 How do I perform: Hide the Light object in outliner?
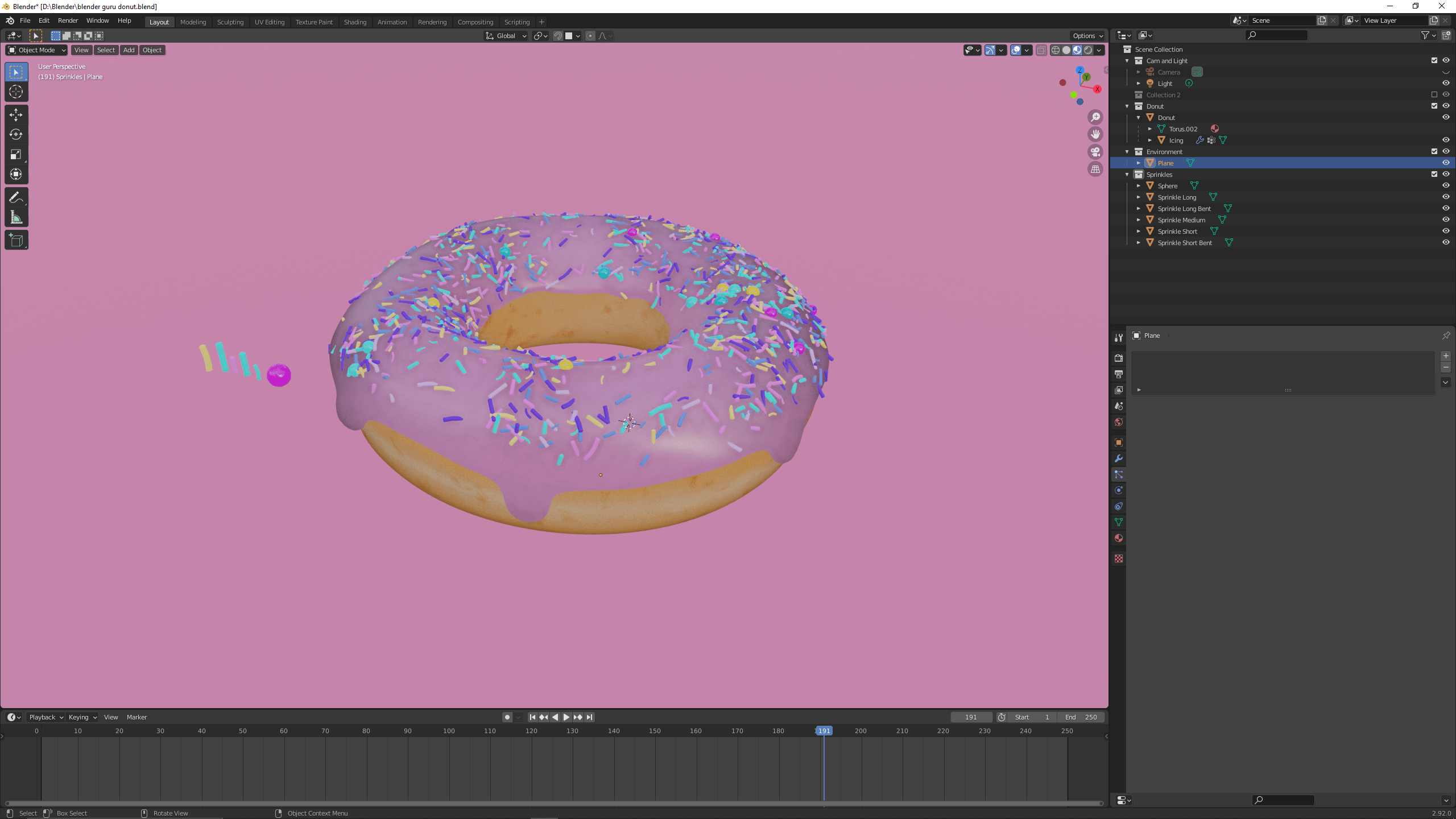coord(1446,83)
